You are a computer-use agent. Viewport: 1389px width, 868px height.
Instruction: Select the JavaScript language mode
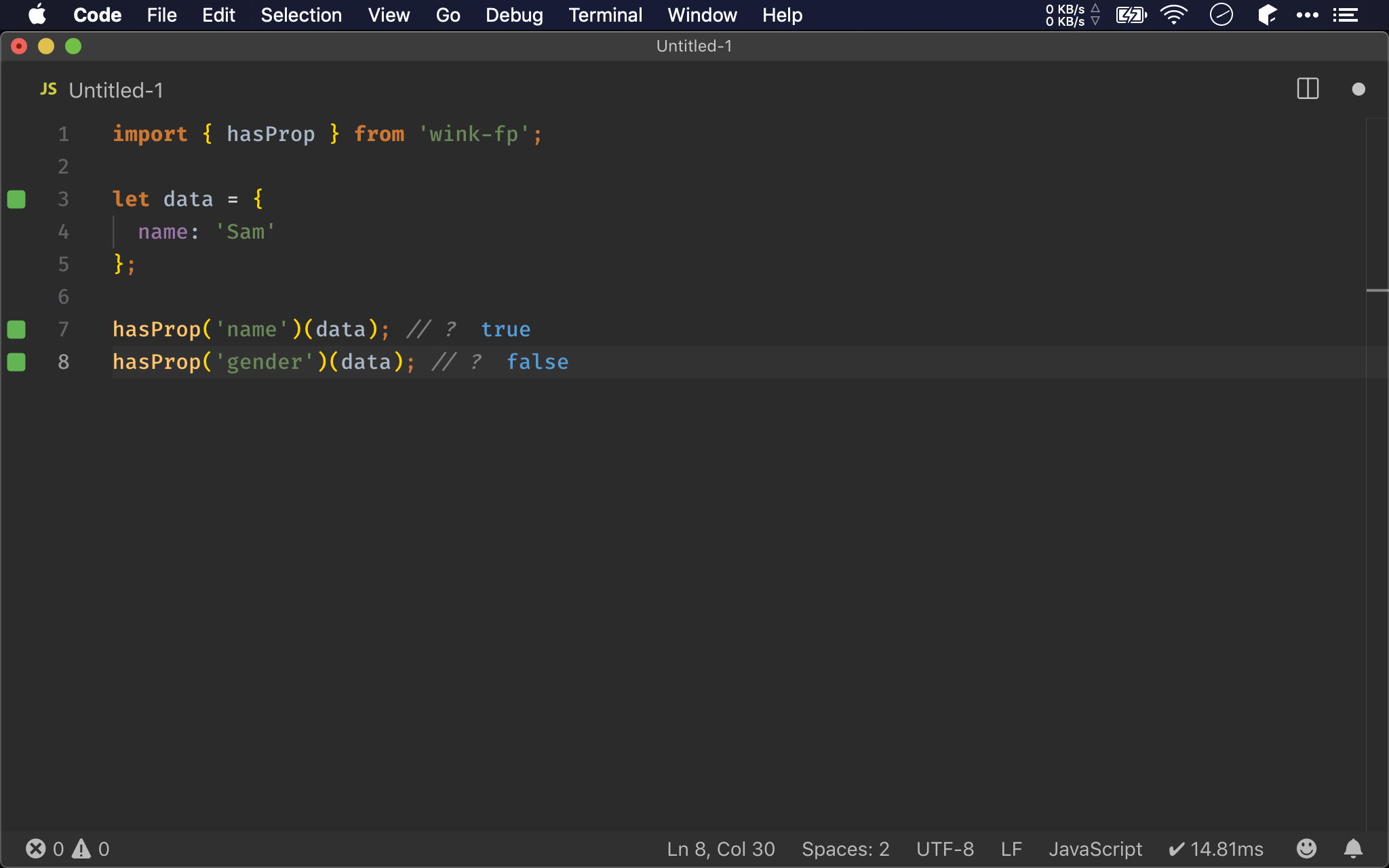1095,849
